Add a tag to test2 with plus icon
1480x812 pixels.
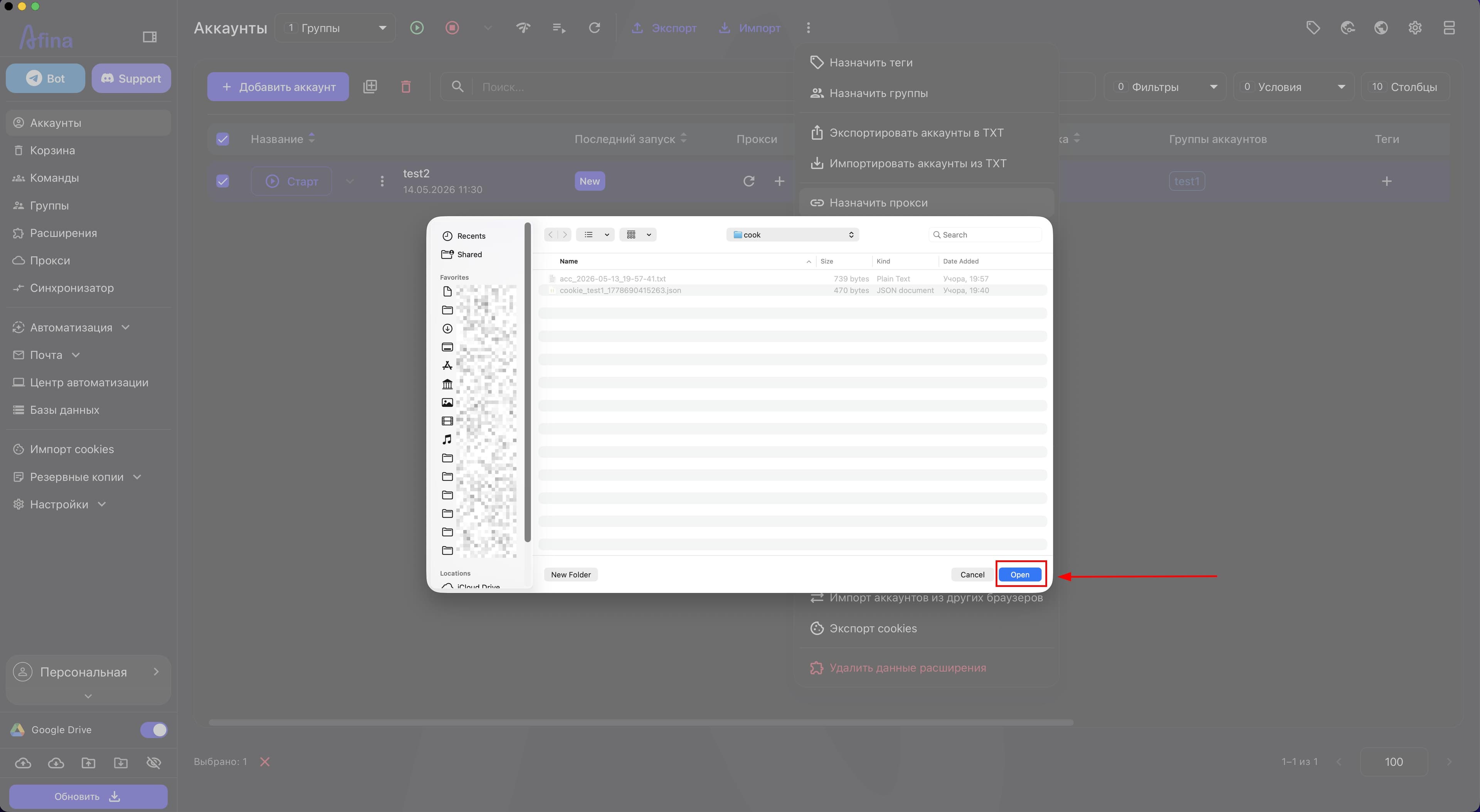click(1386, 181)
